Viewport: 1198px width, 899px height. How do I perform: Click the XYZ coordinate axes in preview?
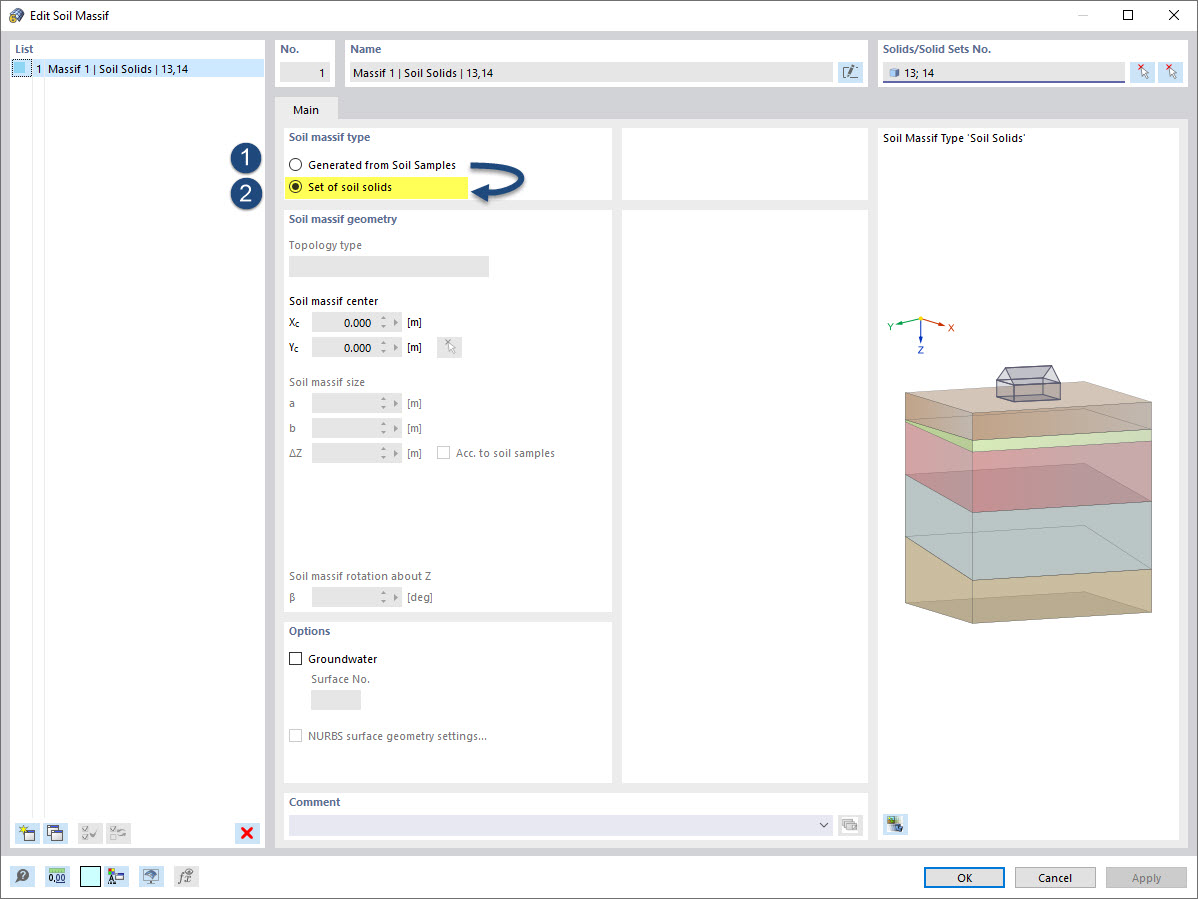tap(921, 334)
